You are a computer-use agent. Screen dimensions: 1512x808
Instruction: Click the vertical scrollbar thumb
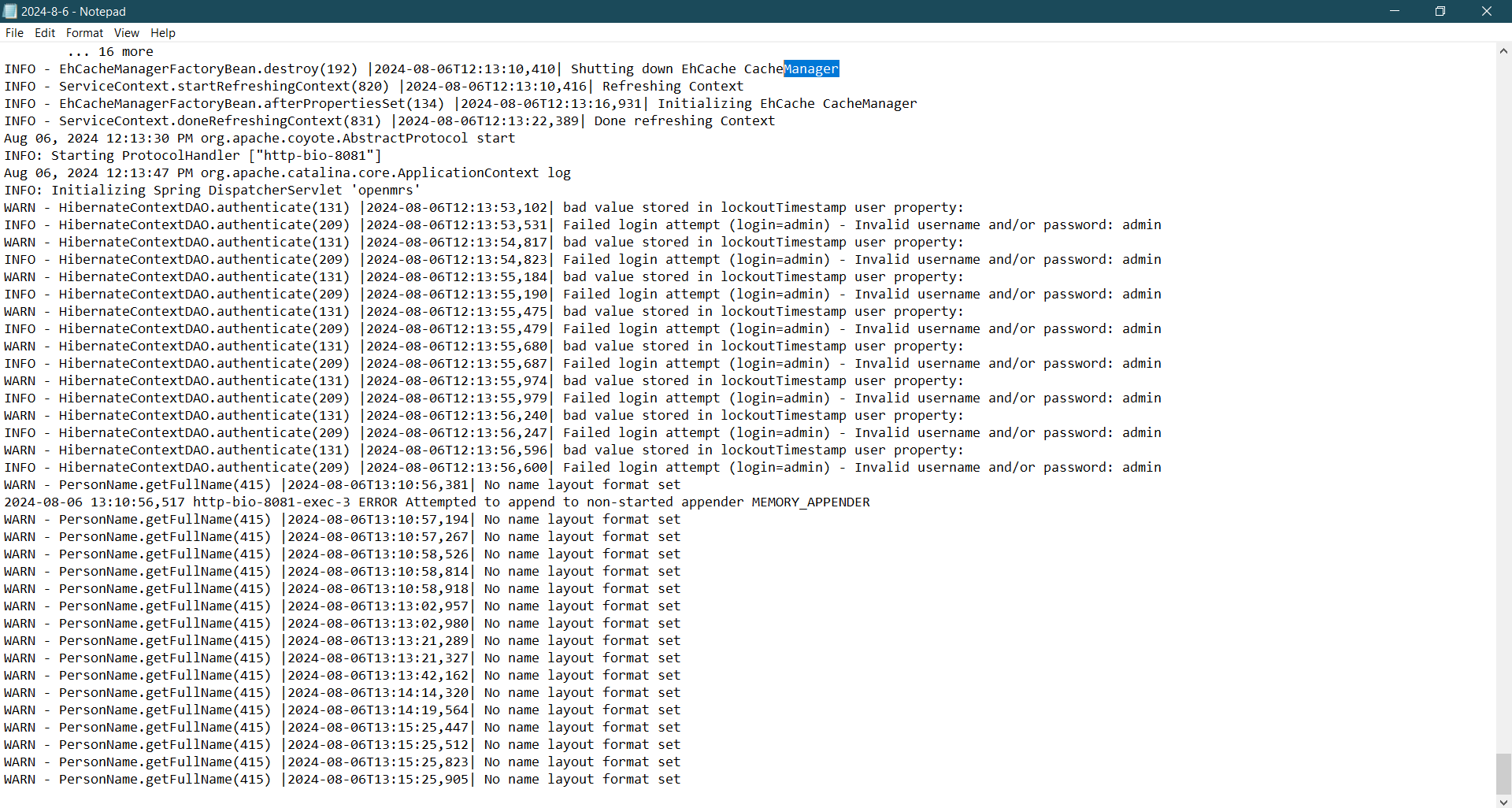[x=1503, y=774]
